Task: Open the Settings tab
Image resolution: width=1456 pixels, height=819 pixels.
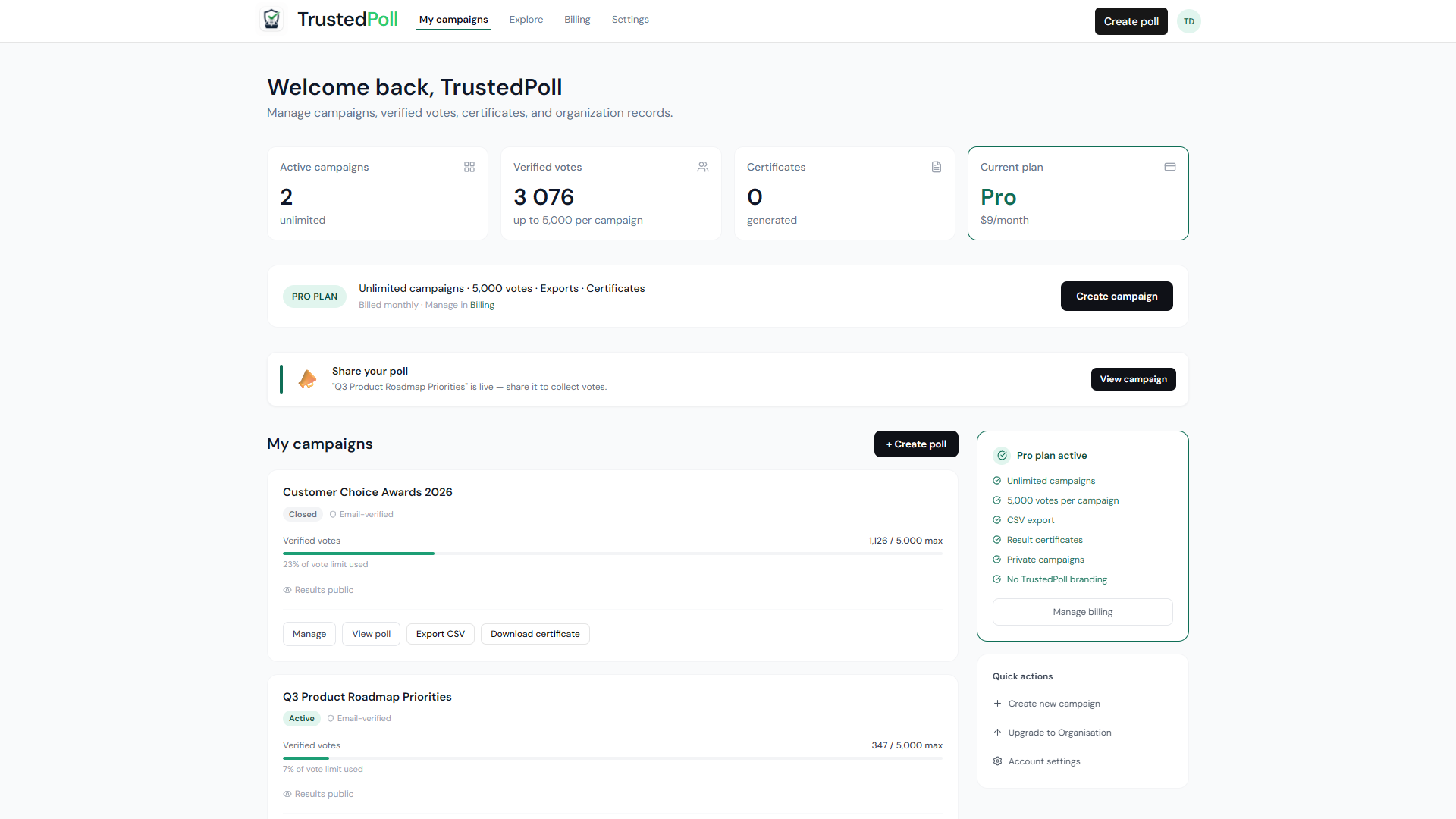Action: coord(630,20)
